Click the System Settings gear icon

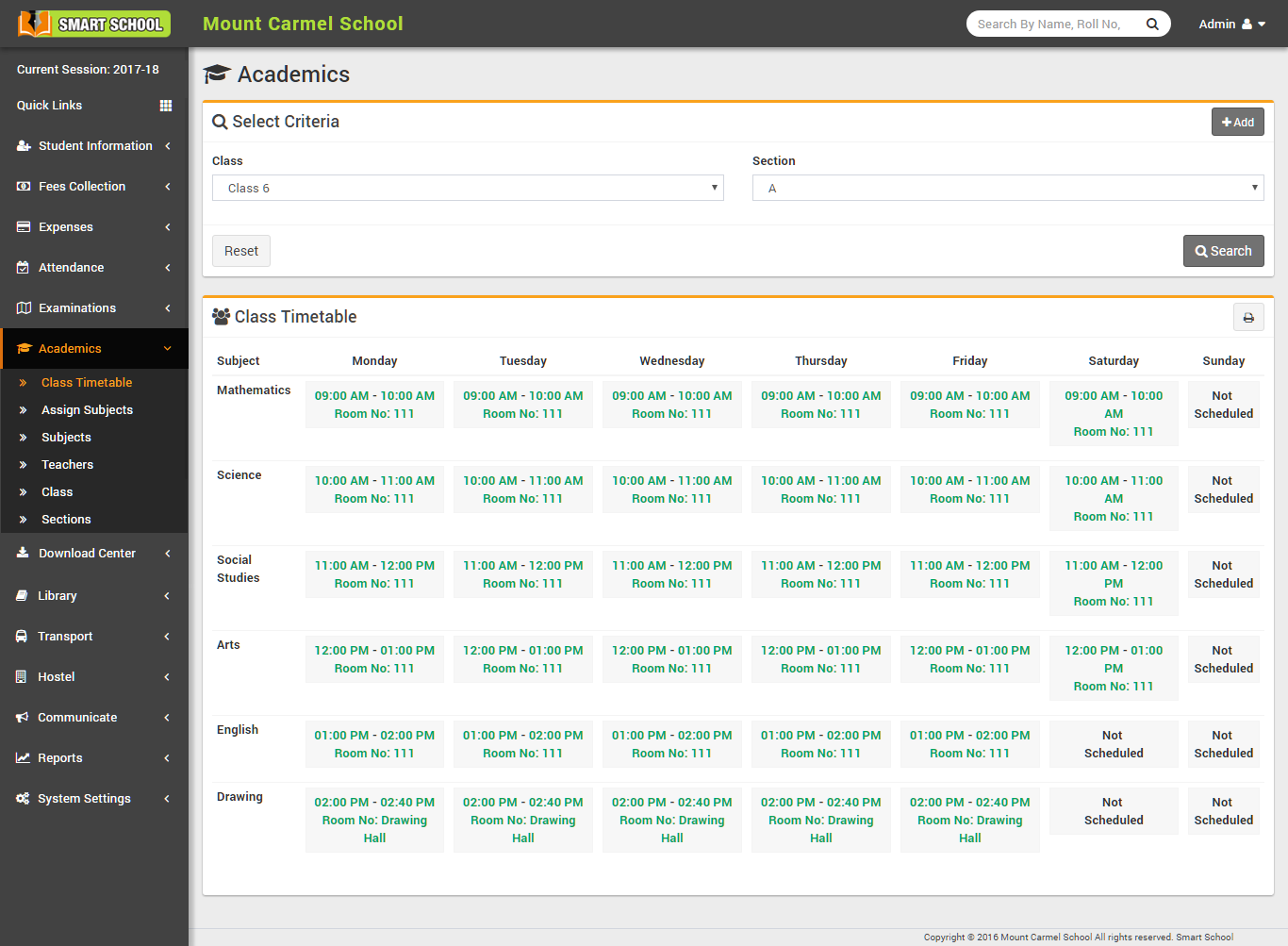(x=23, y=798)
